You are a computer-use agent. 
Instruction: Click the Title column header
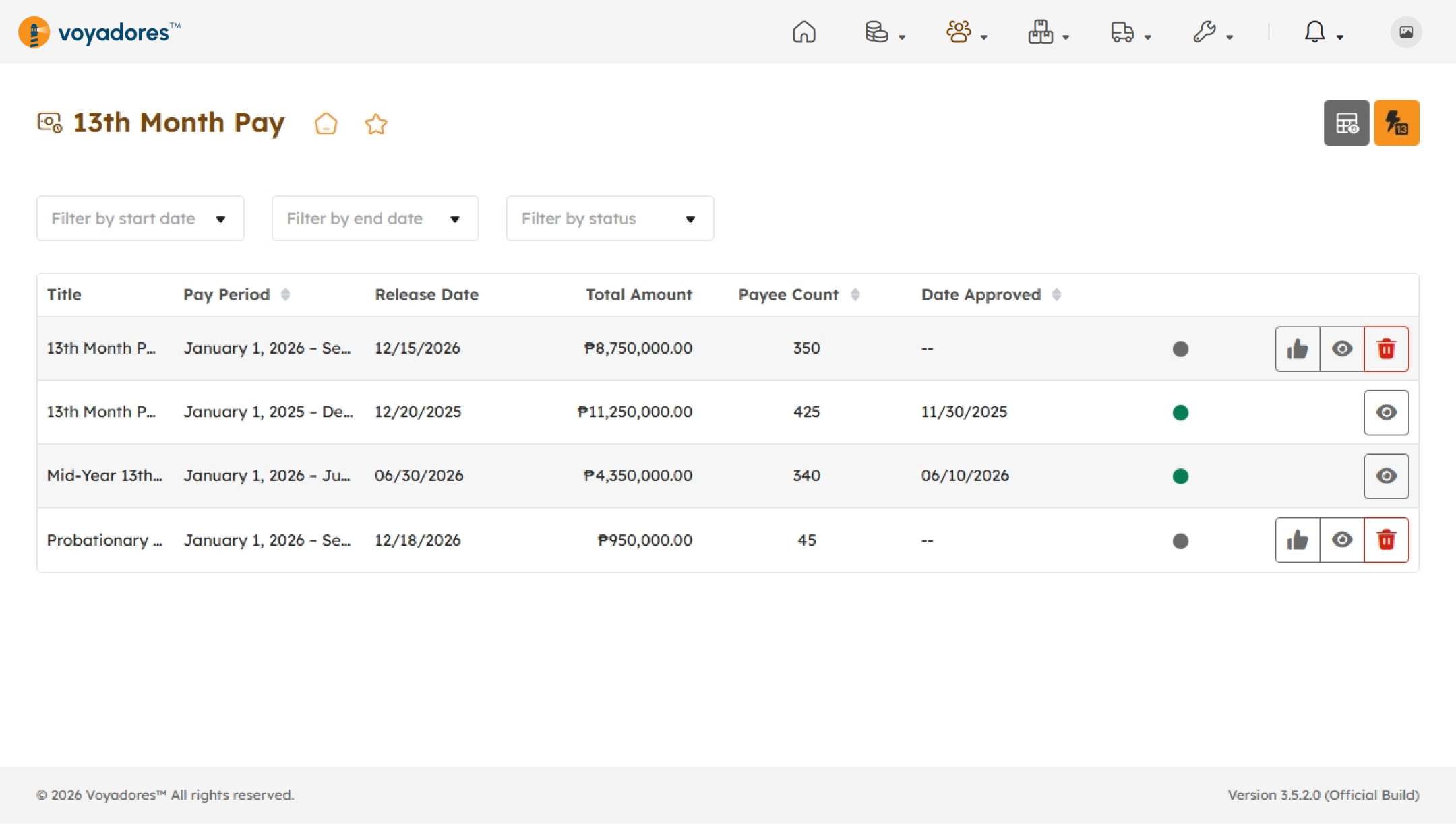(x=64, y=294)
